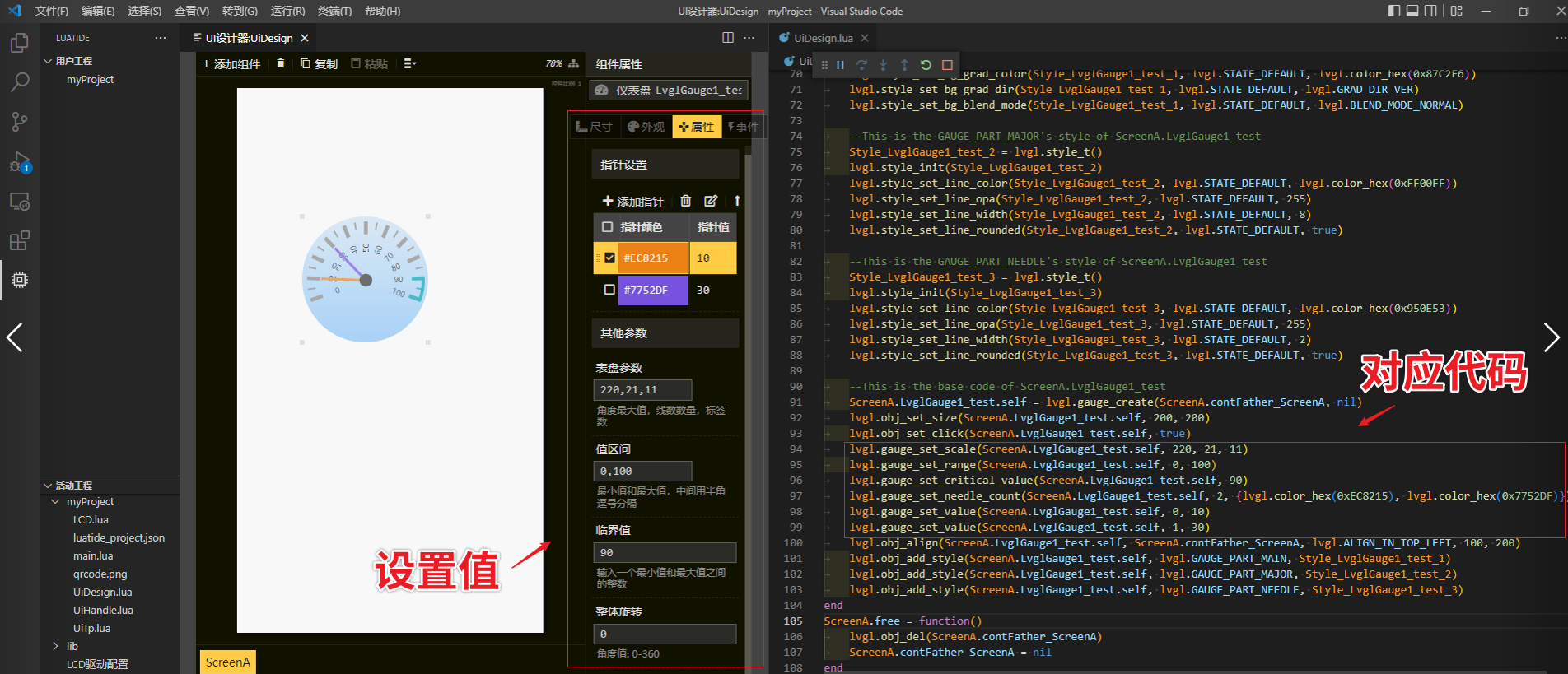This screenshot has height=674, width=1568.
Task: Click the debug restart icon
Action: click(926, 65)
